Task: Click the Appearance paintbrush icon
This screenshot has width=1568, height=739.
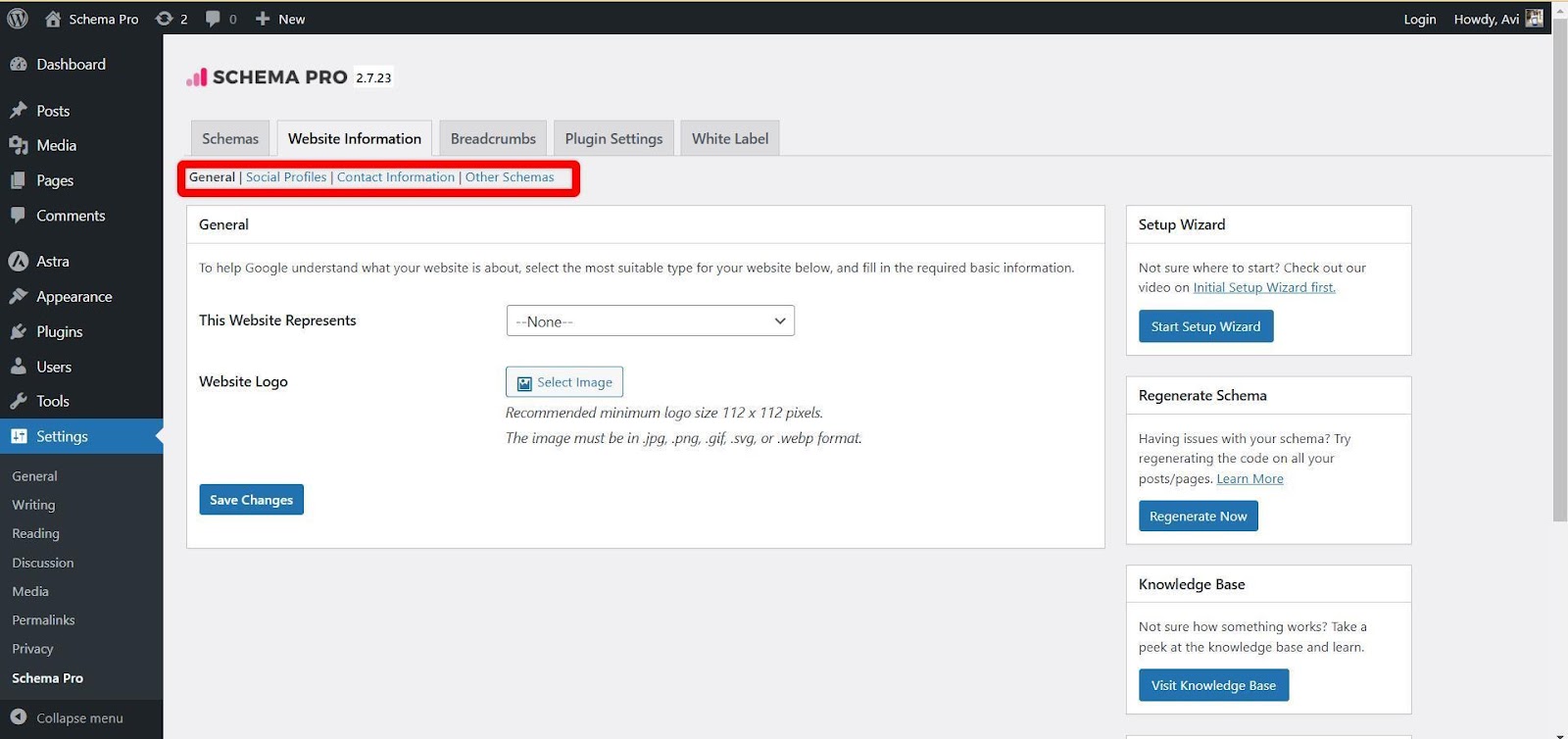Action: tap(19, 297)
